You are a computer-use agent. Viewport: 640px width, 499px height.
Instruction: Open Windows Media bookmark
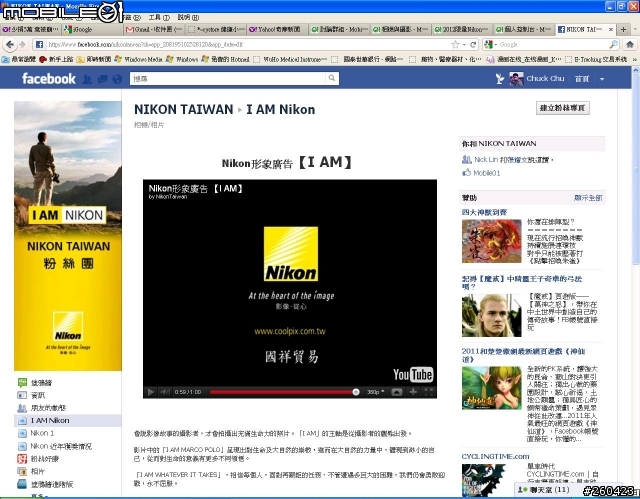(139, 60)
